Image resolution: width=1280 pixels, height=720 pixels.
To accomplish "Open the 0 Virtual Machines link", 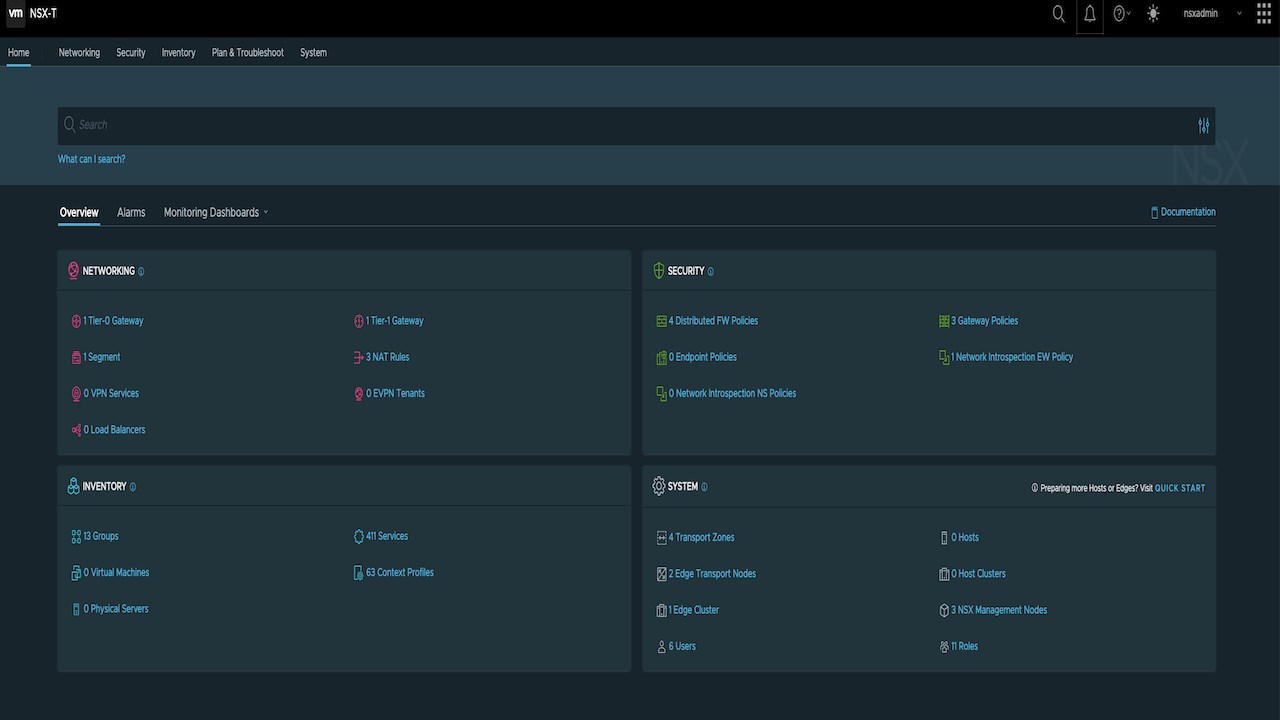I will coord(116,573).
